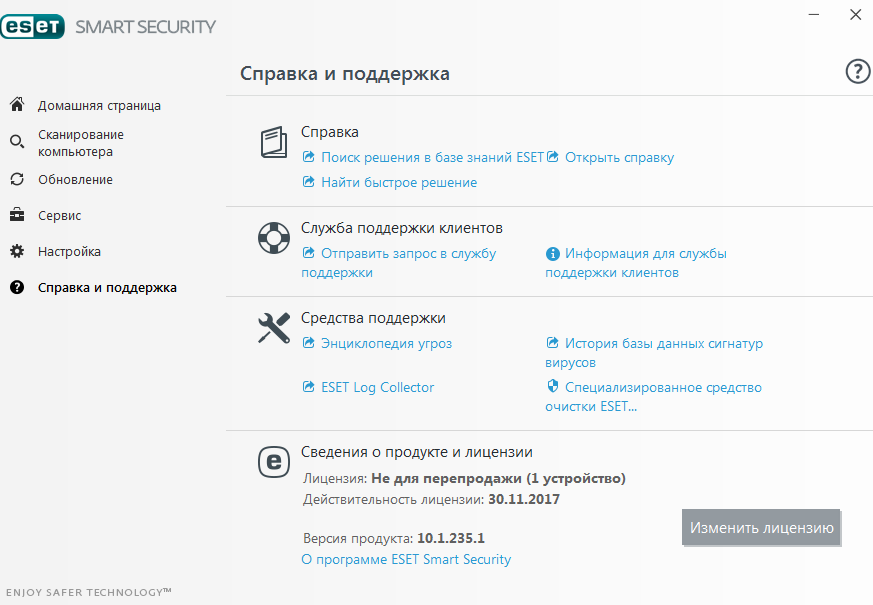The height and width of the screenshot is (605, 873).
Task: Click the Справка book icon
Action: [273, 142]
